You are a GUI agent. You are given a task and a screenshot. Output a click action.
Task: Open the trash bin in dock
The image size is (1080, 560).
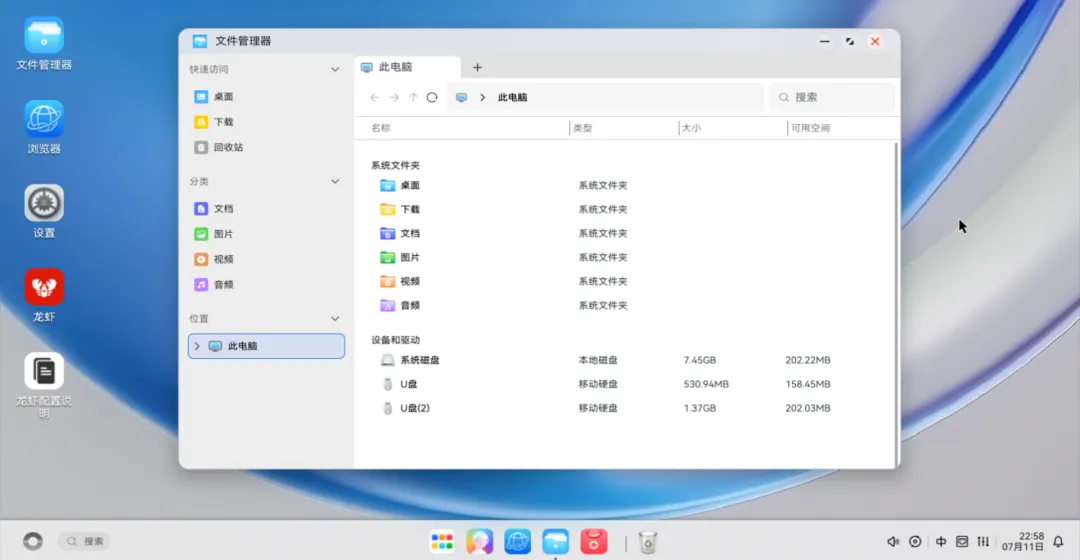[647, 543]
